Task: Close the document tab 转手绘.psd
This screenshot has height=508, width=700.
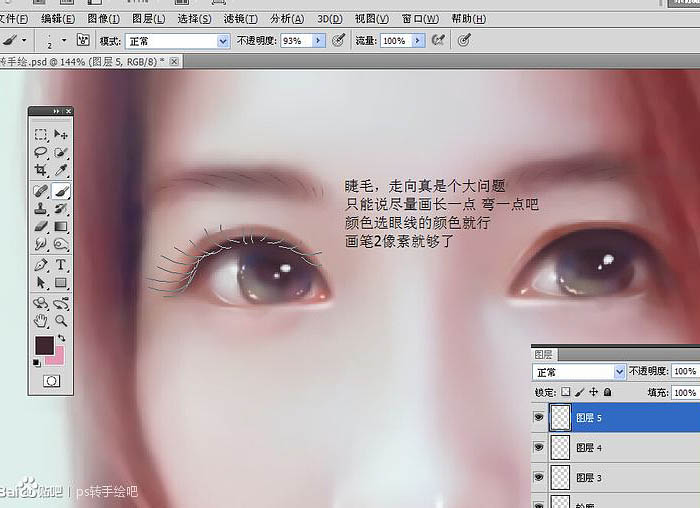Action: coord(176,61)
